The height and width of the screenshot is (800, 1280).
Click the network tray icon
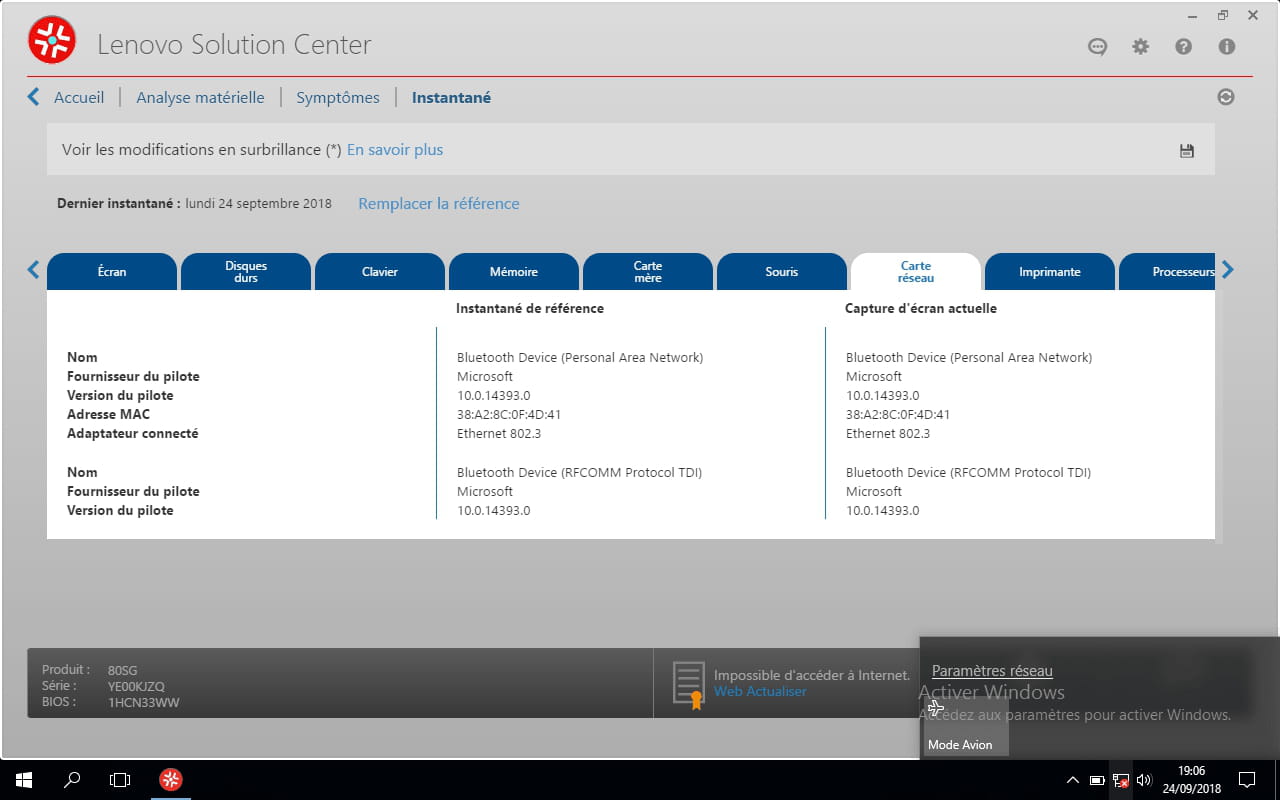click(x=1121, y=780)
